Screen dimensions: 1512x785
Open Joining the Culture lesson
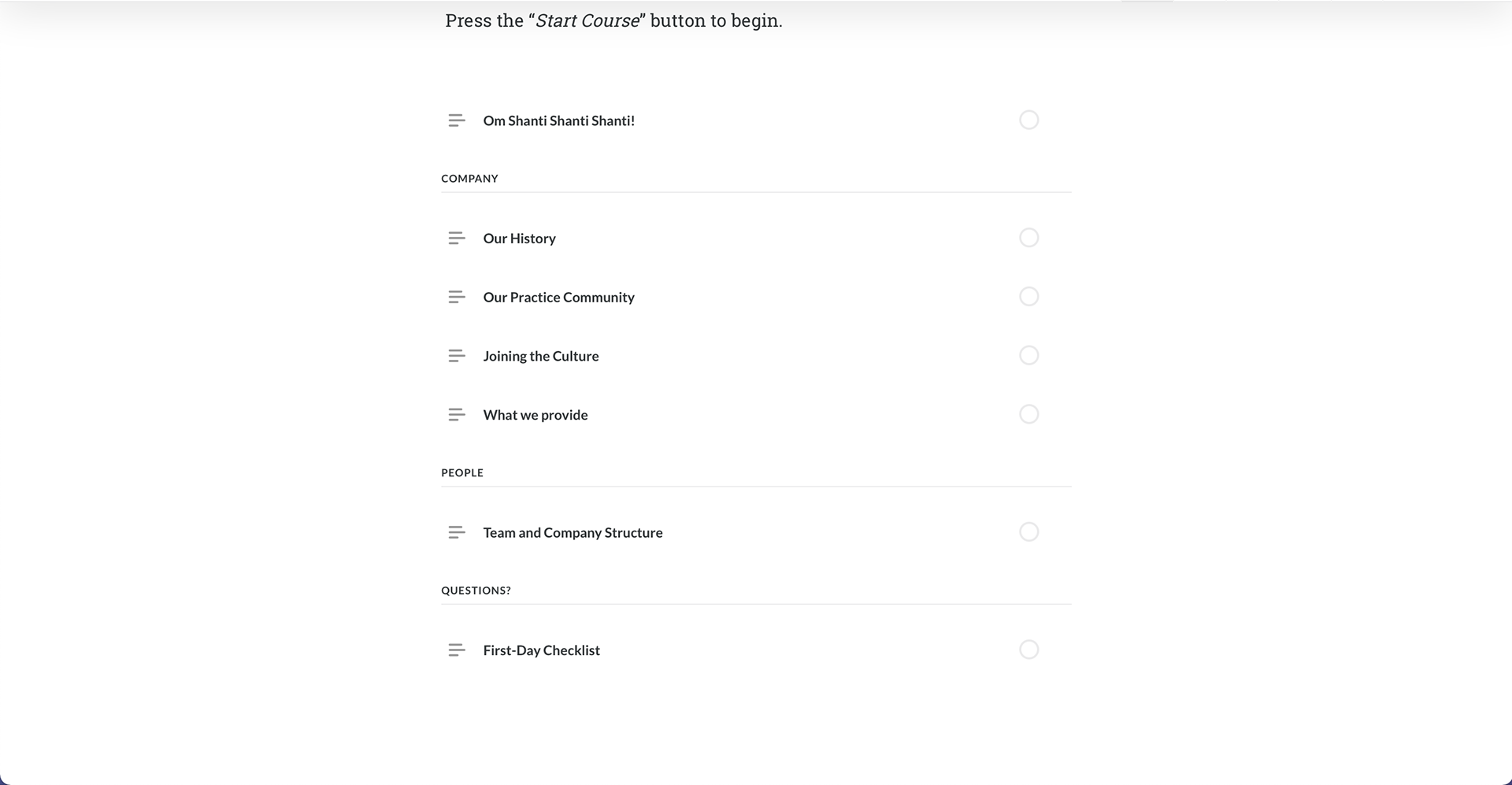point(540,357)
